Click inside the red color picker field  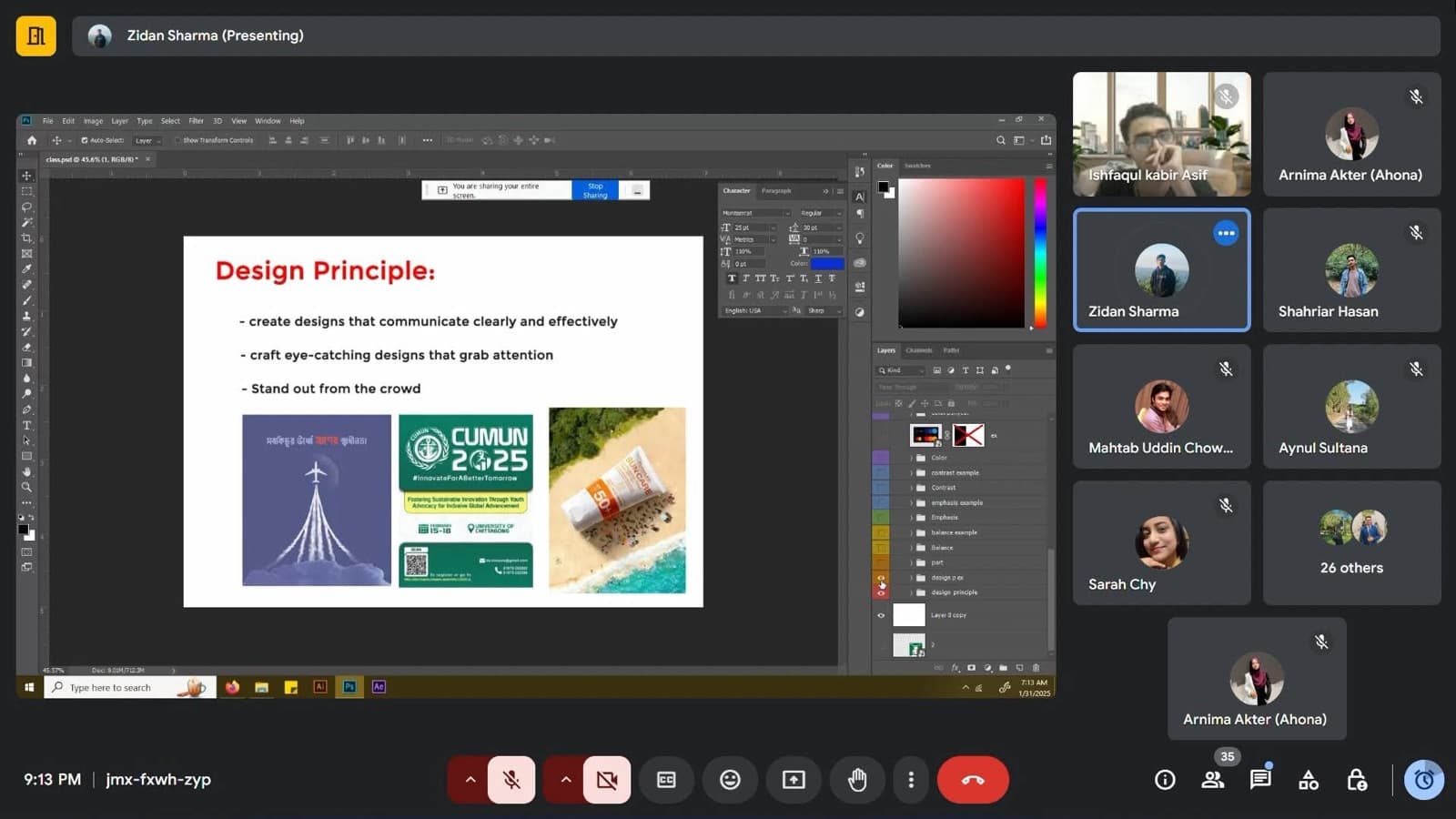pyautogui.click(x=961, y=252)
